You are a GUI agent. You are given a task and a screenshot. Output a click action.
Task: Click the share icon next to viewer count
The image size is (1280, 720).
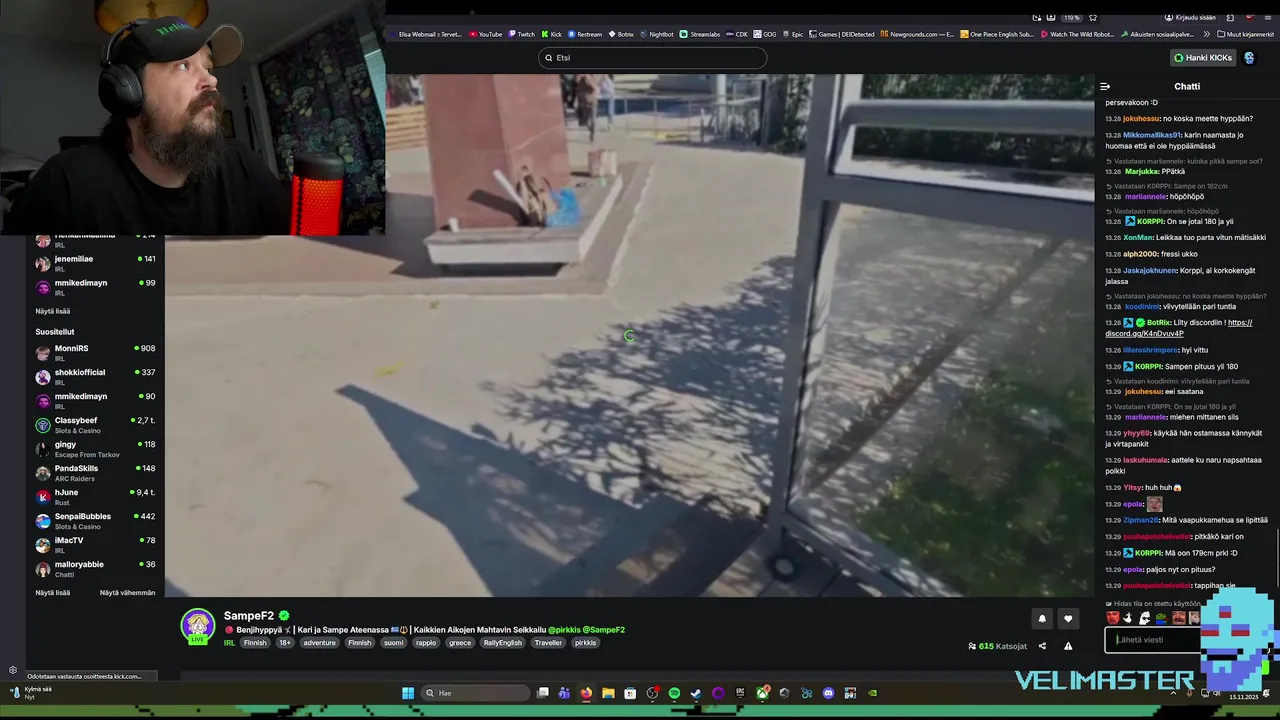tap(1042, 646)
